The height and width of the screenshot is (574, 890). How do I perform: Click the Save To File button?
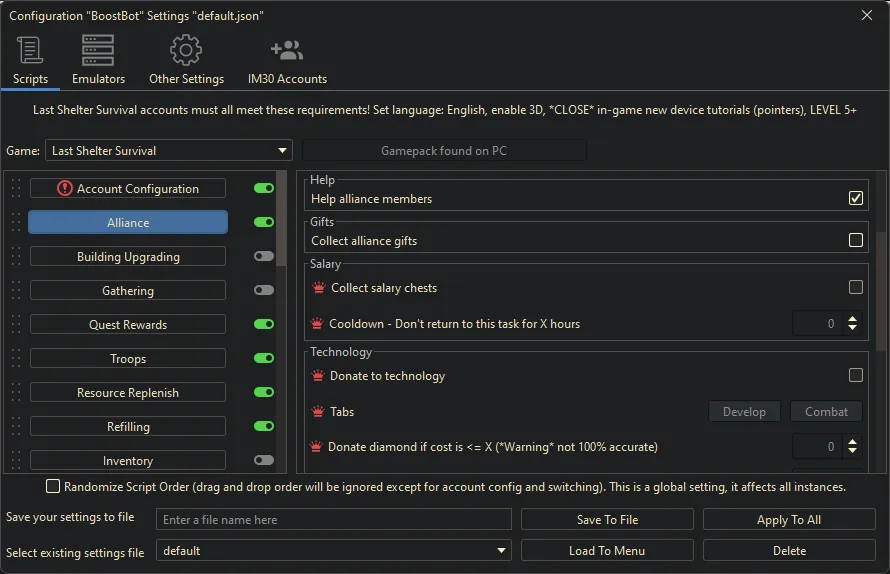607,519
